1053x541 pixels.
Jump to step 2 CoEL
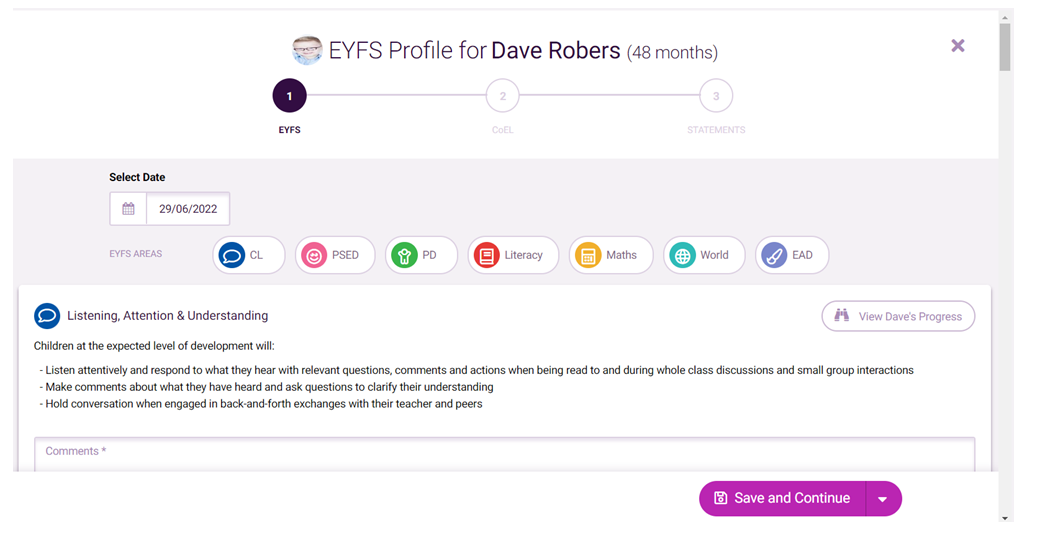click(x=502, y=96)
